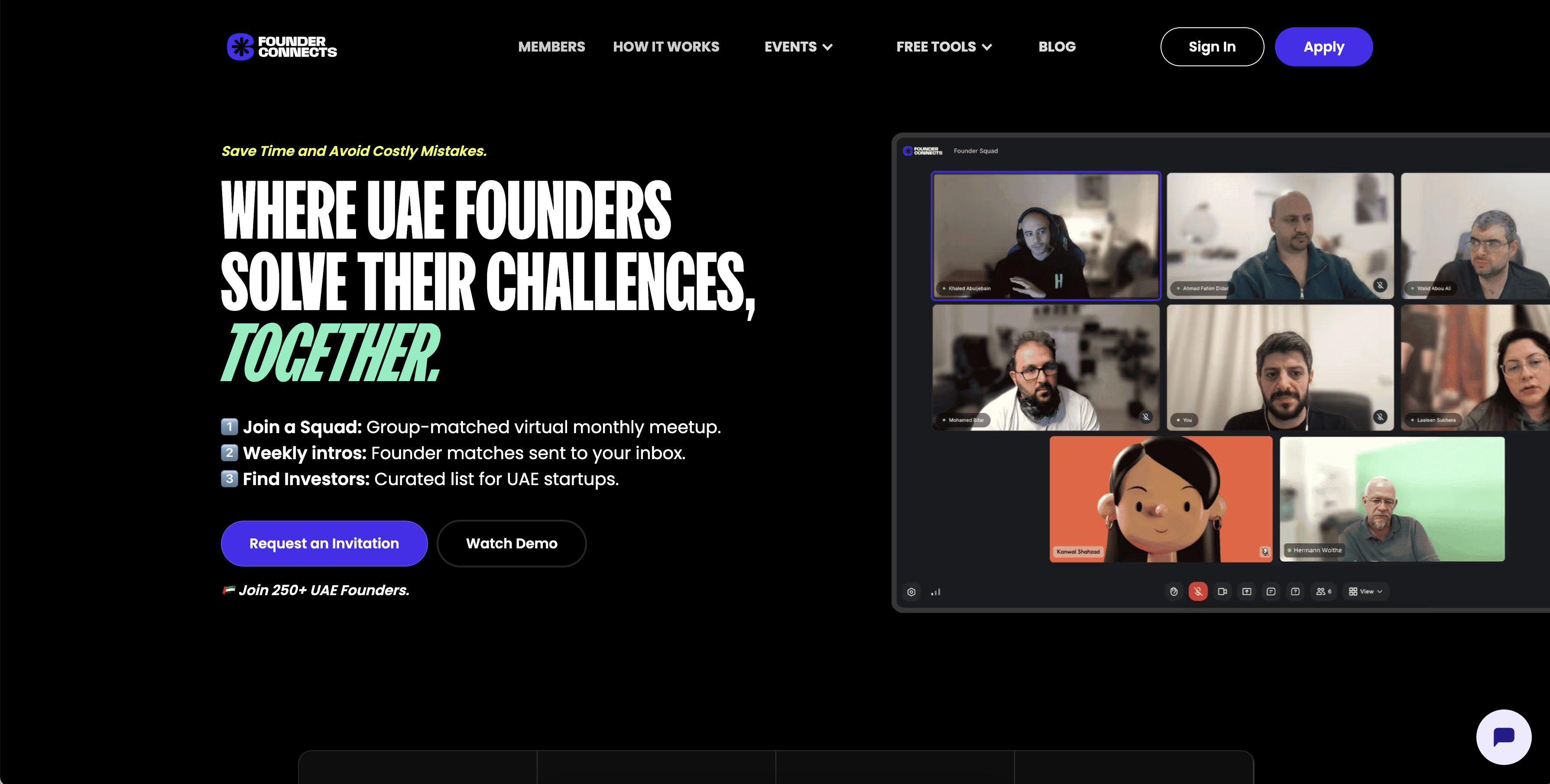Open the How It Works page
Viewport: 1550px width, 784px height.
[666, 47]
